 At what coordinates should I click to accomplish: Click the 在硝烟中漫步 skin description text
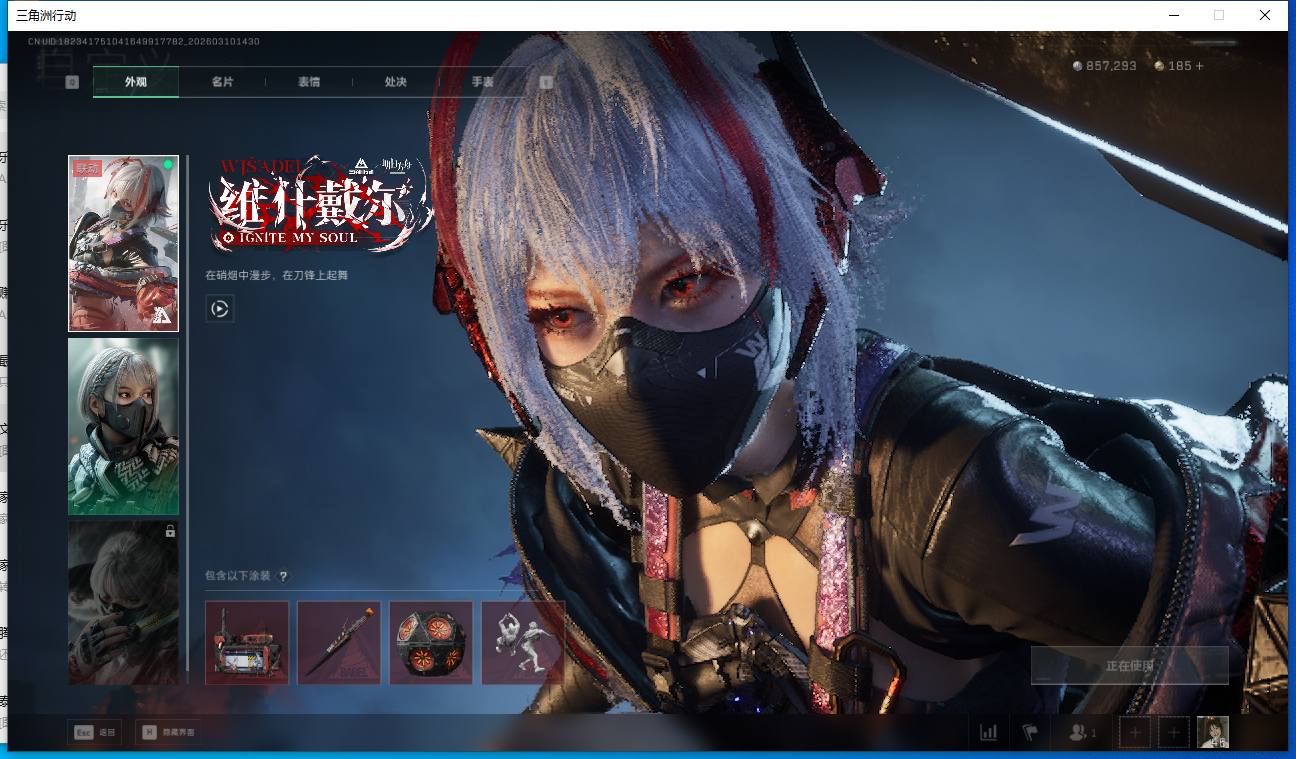[x=276, y=275]
